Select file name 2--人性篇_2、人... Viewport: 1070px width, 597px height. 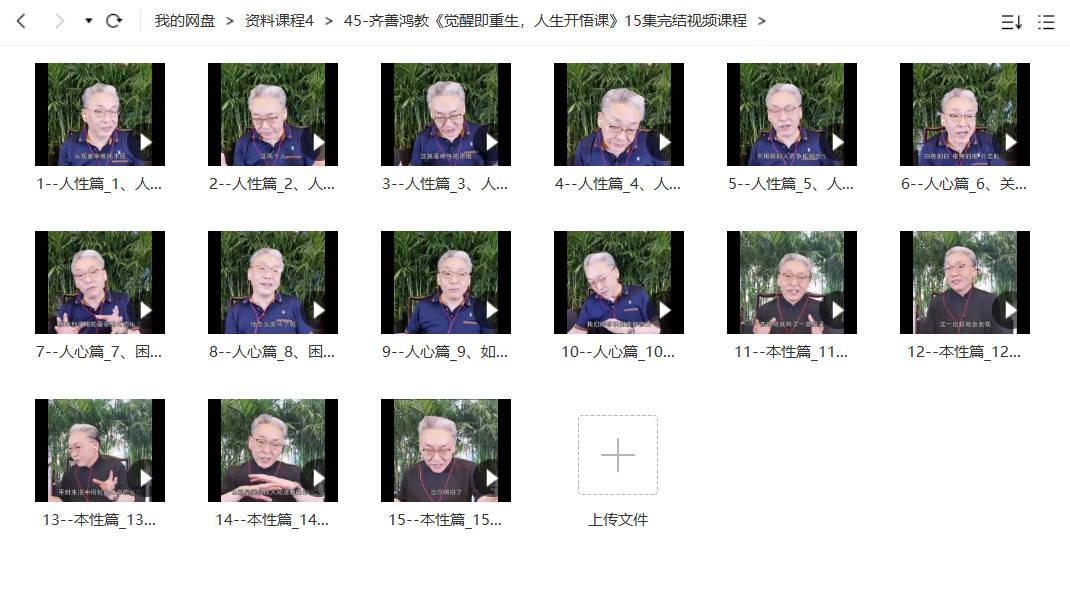(272, 184)
